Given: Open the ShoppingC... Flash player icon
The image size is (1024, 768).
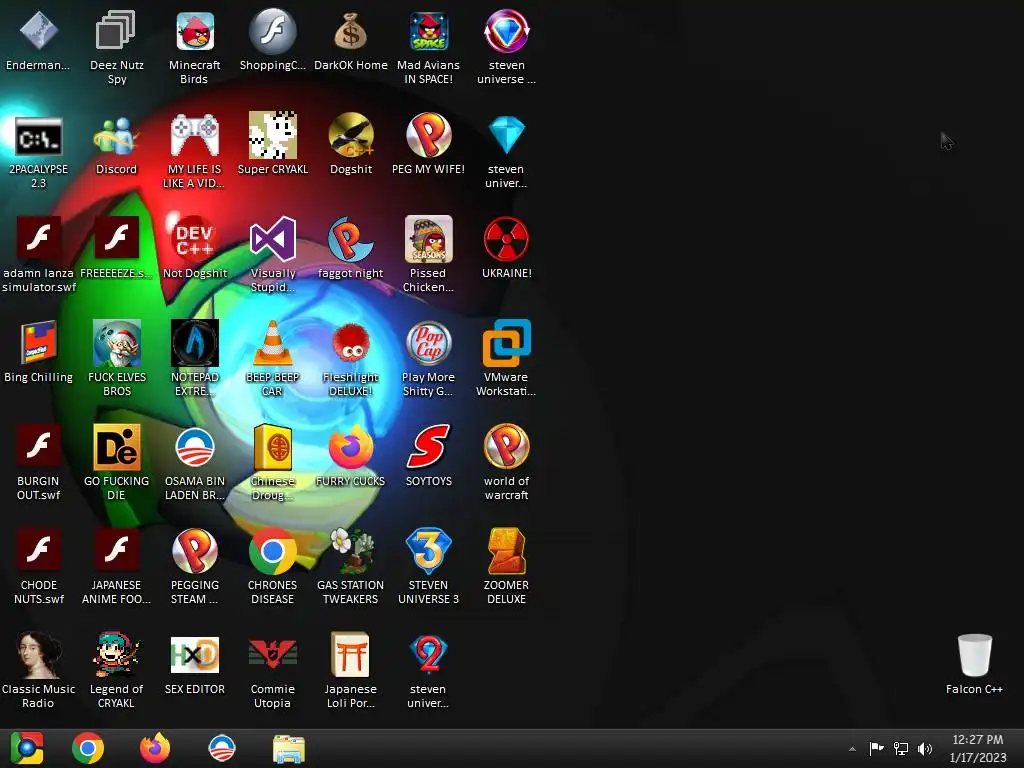Looking at the screenshot, I should [x=272, y=31].
